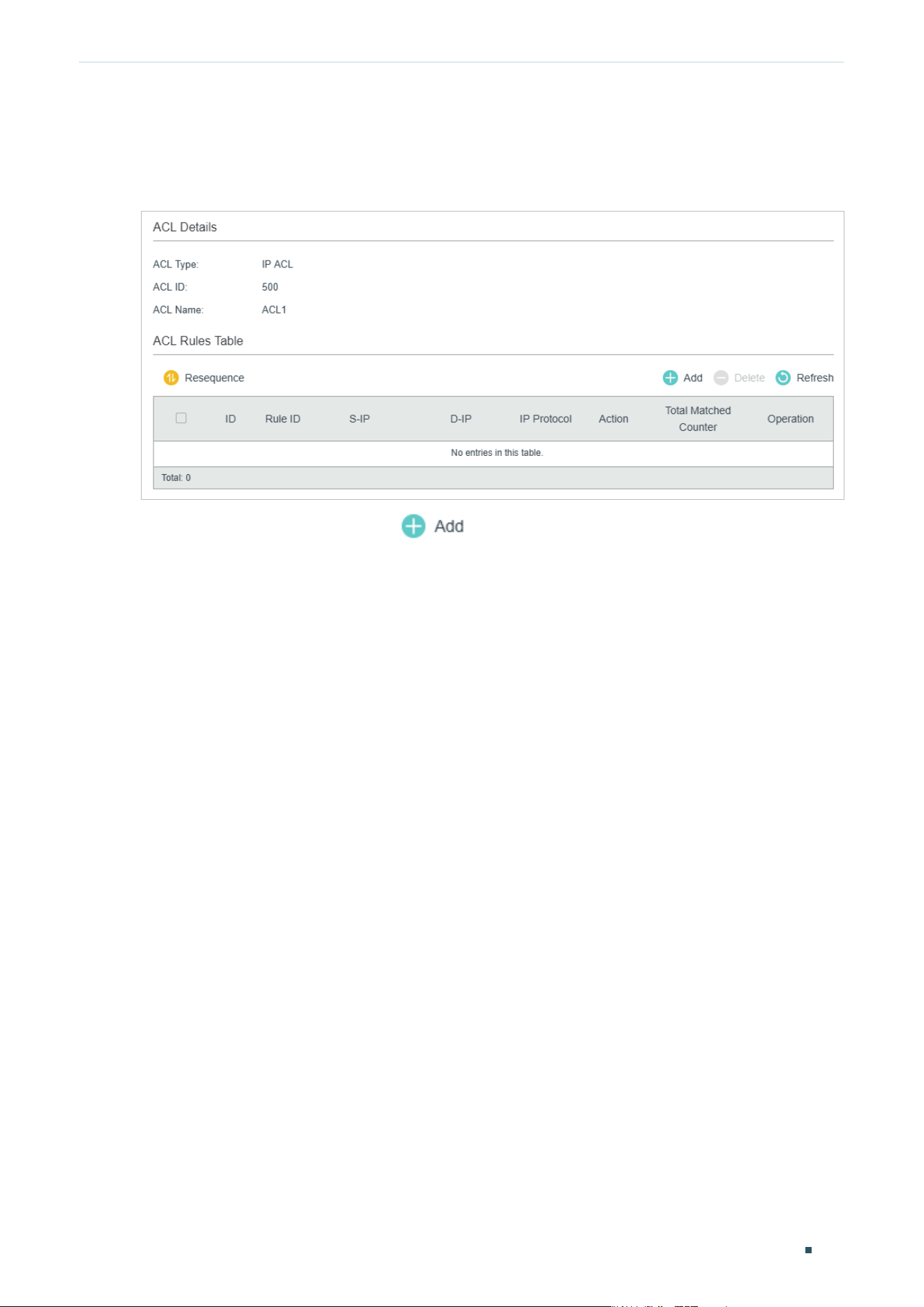Click the 'Total: 0' footer text
The width and height of the screenshot is (924, 1307).
(176, 478)
